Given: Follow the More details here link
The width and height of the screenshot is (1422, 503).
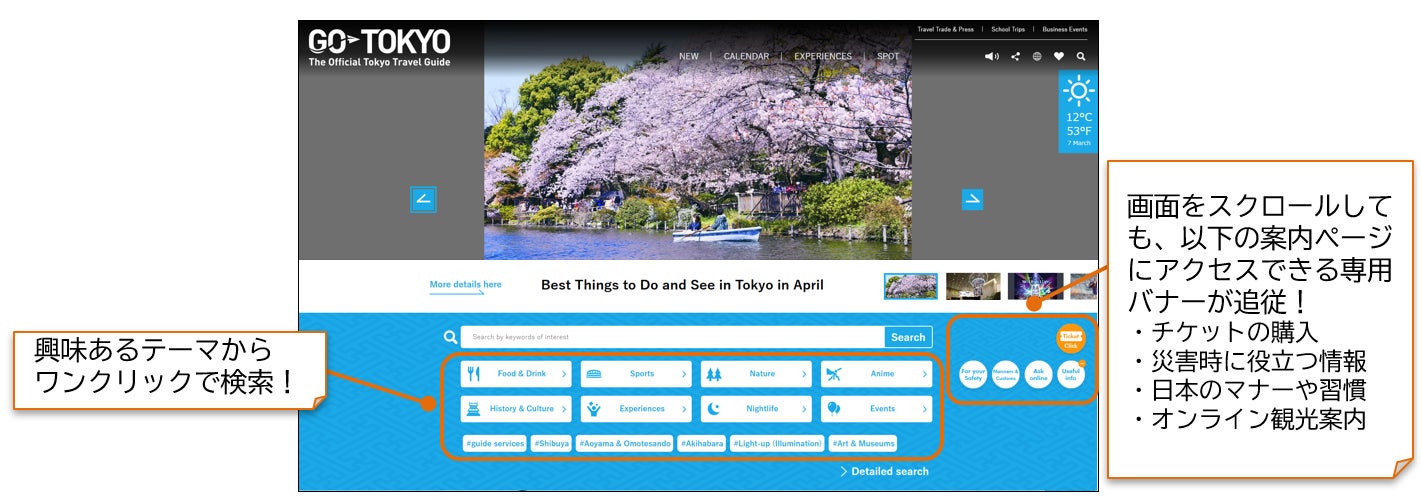Looking at the screenshot, I should [466, 285].
